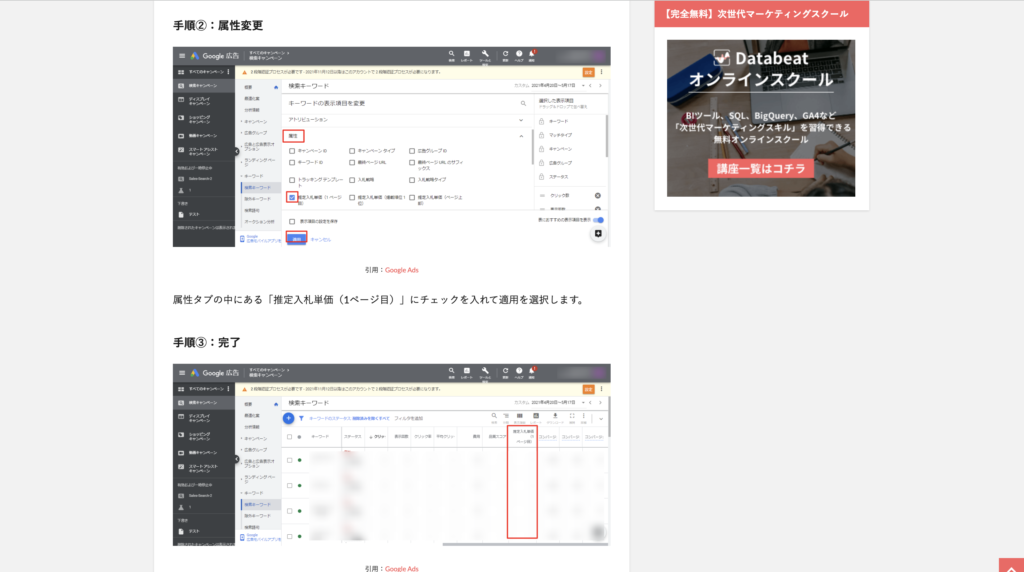Check the 表示項目の設定を保存 checkbox

[292, 221]
